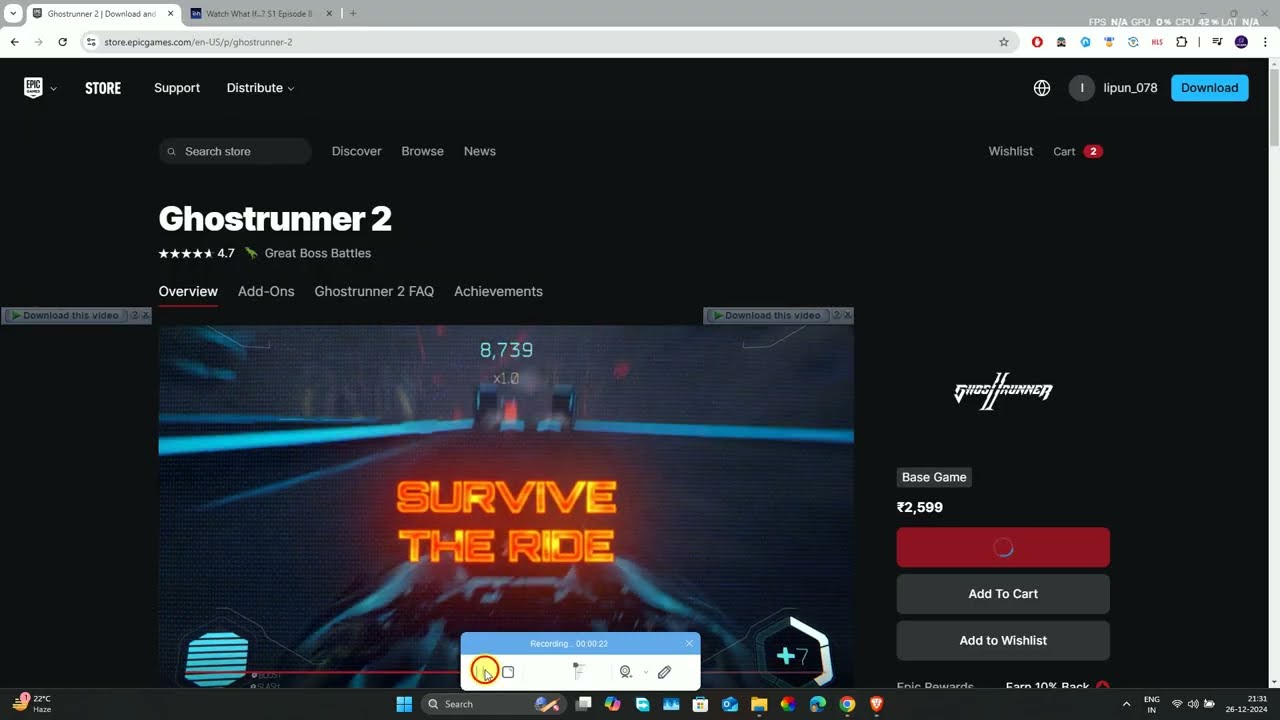Bookmark this page with star

(x=1004, y=42)
